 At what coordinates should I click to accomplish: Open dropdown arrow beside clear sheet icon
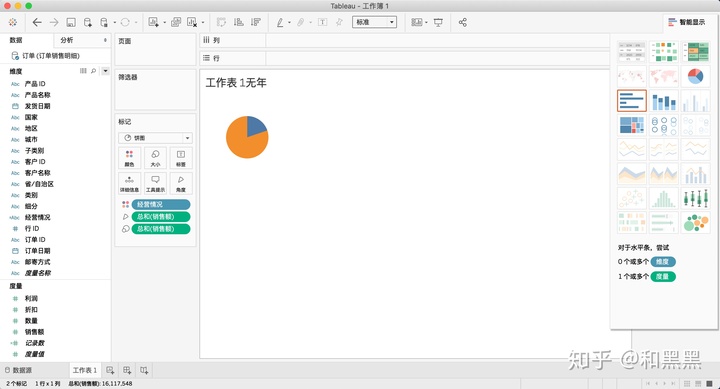click(203, 23)
